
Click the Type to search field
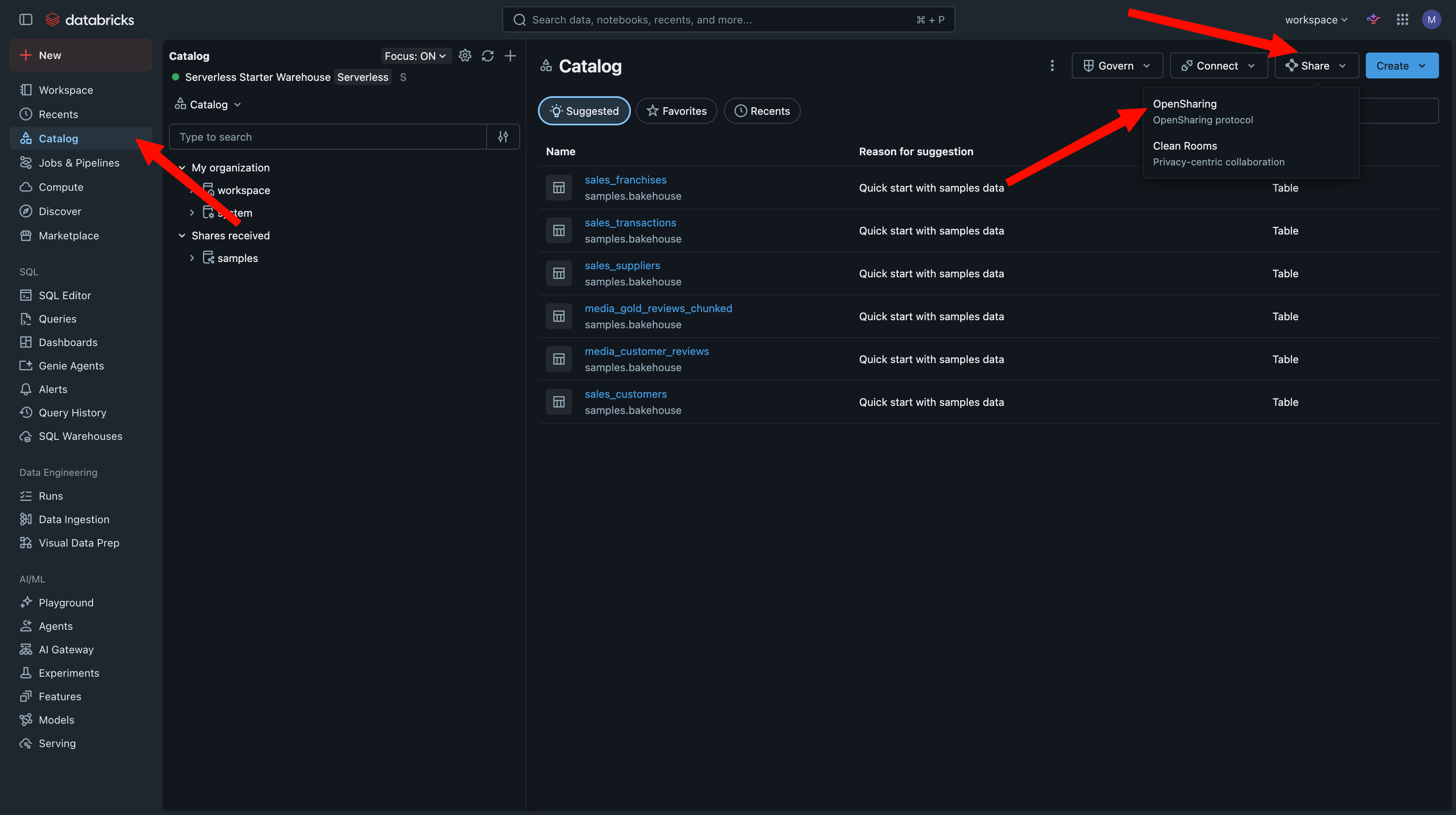(328, 137)
